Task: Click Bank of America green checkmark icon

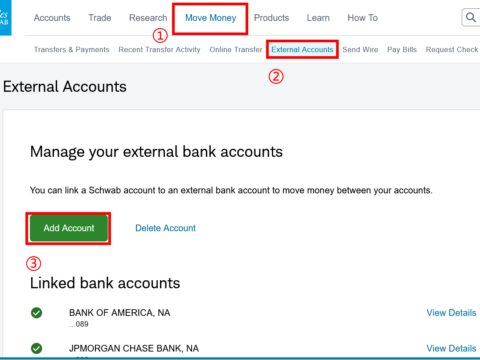Action: (36, 313)
